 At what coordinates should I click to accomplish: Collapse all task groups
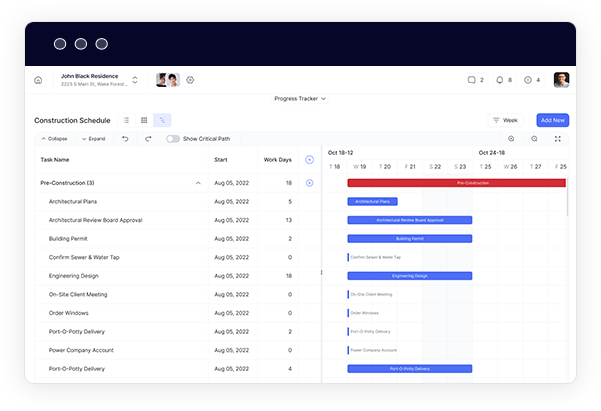pyautogui.click(x=54, y=139)
